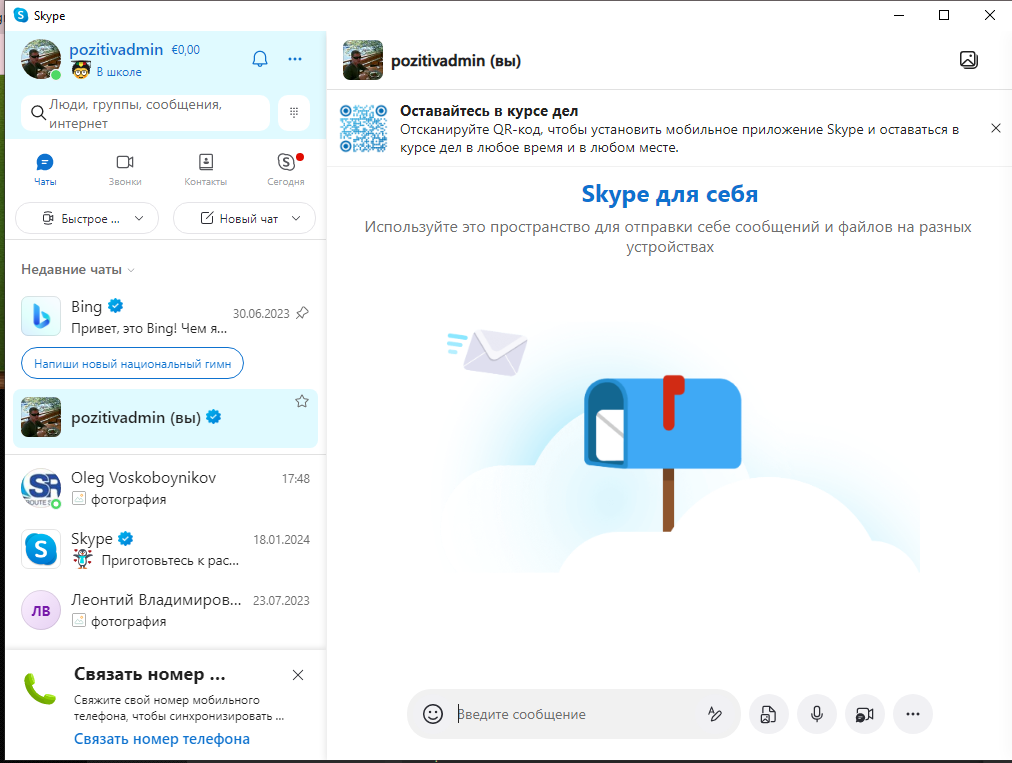The image size is (1012, 763).
Task: Click the В школе mood status
Action: point(119,72)
